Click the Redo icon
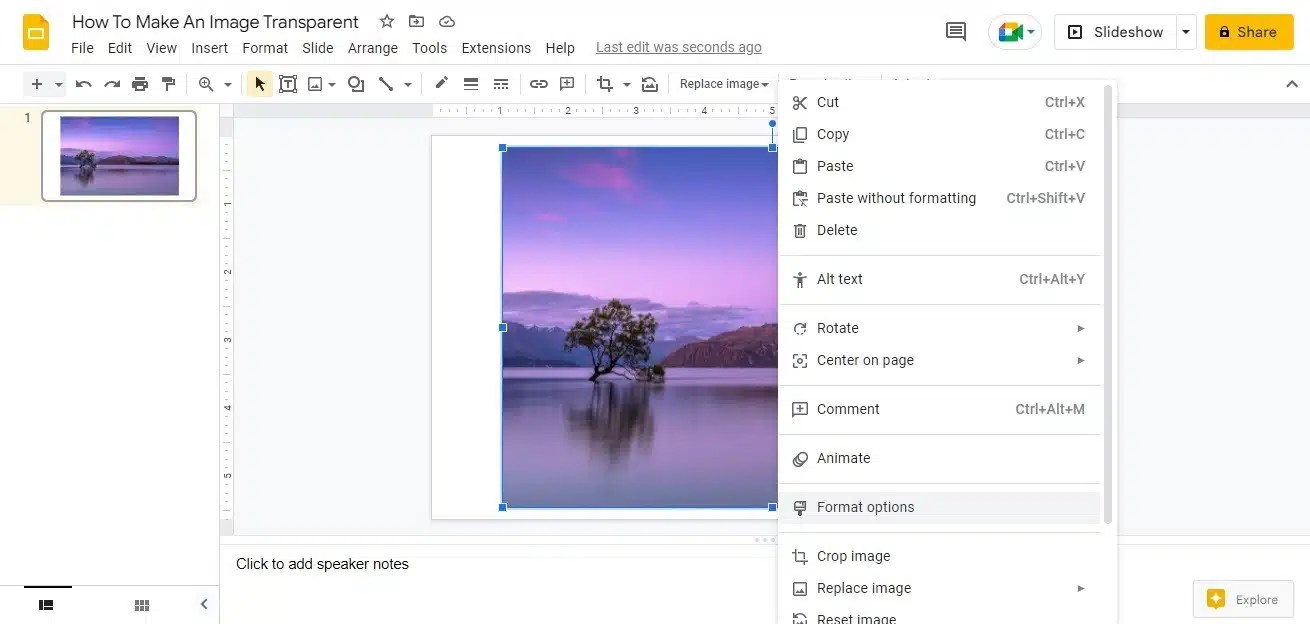 click(112, 84)
